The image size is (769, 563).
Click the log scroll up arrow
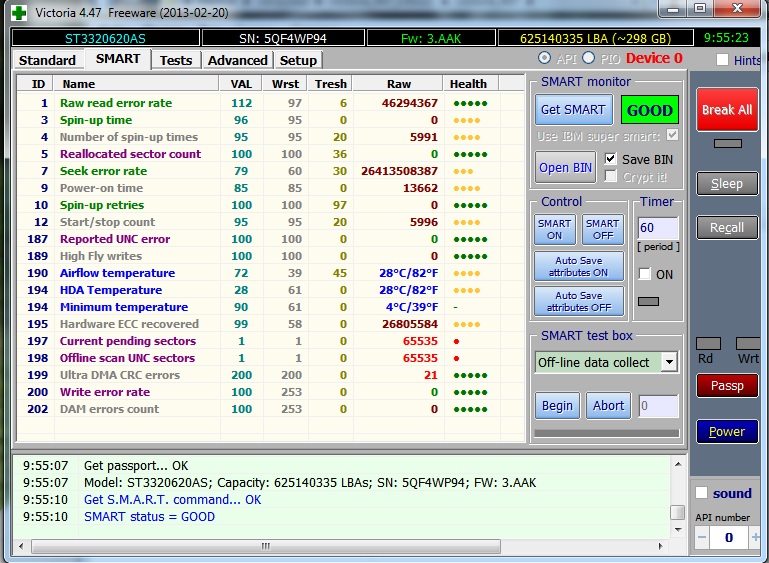[678, 464]
